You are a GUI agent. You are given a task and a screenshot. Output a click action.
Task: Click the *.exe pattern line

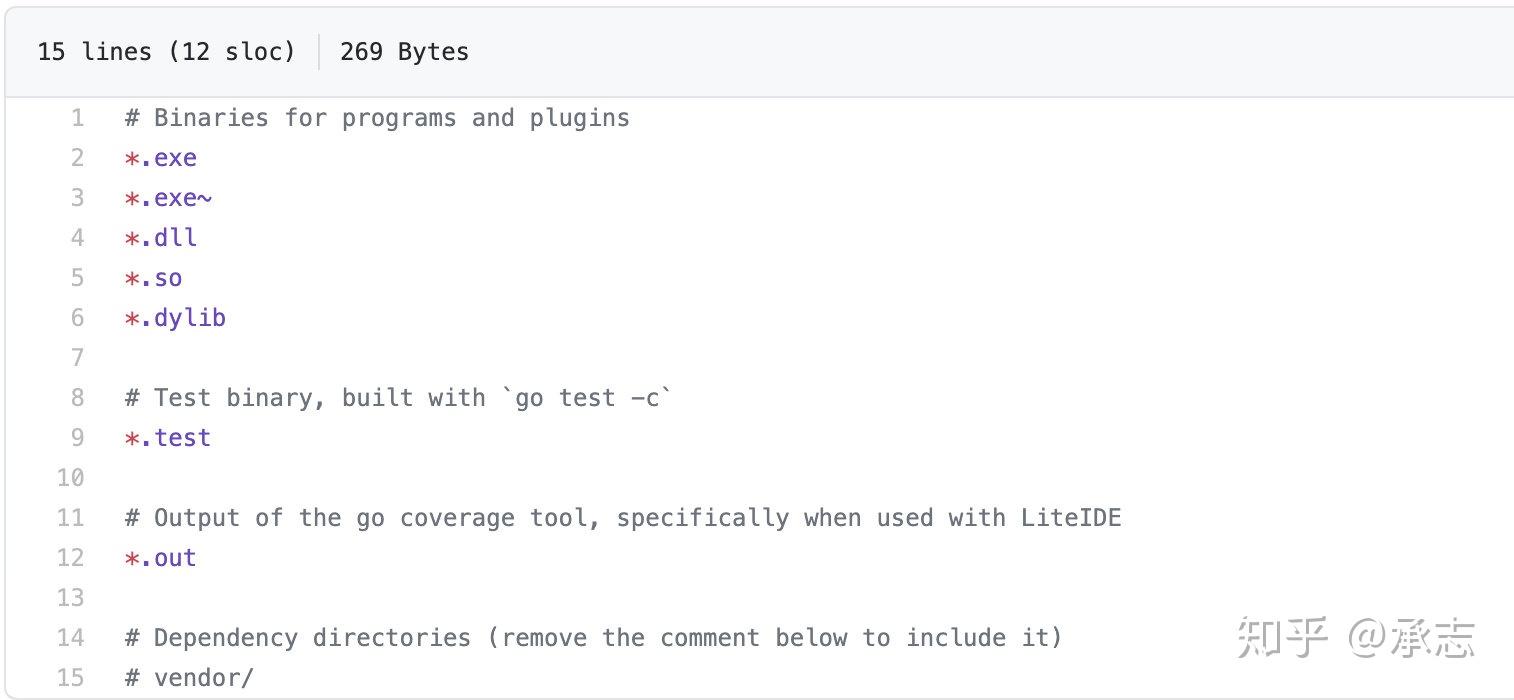tap(161, 158)
